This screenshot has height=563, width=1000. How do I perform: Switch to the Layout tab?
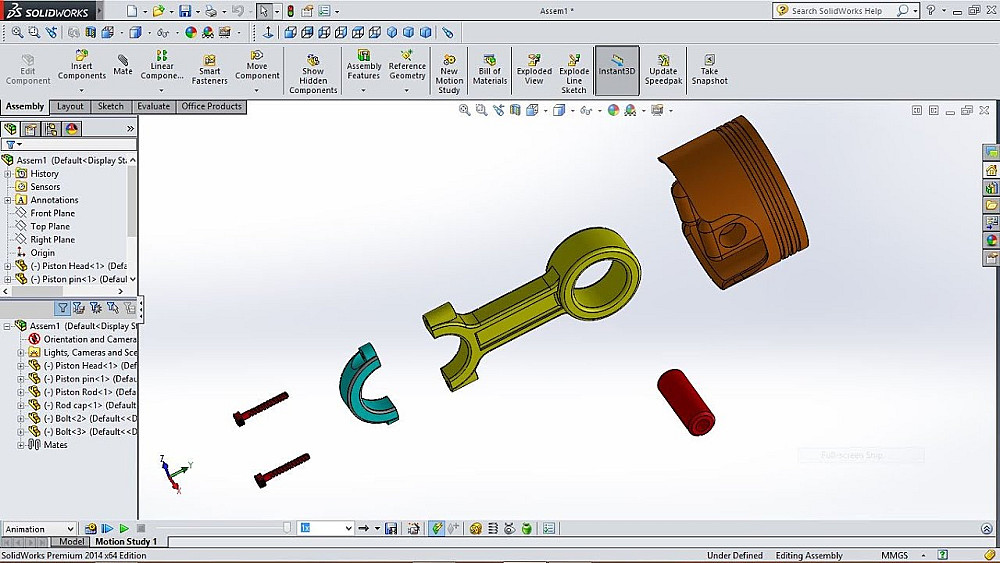coord(70,106)
